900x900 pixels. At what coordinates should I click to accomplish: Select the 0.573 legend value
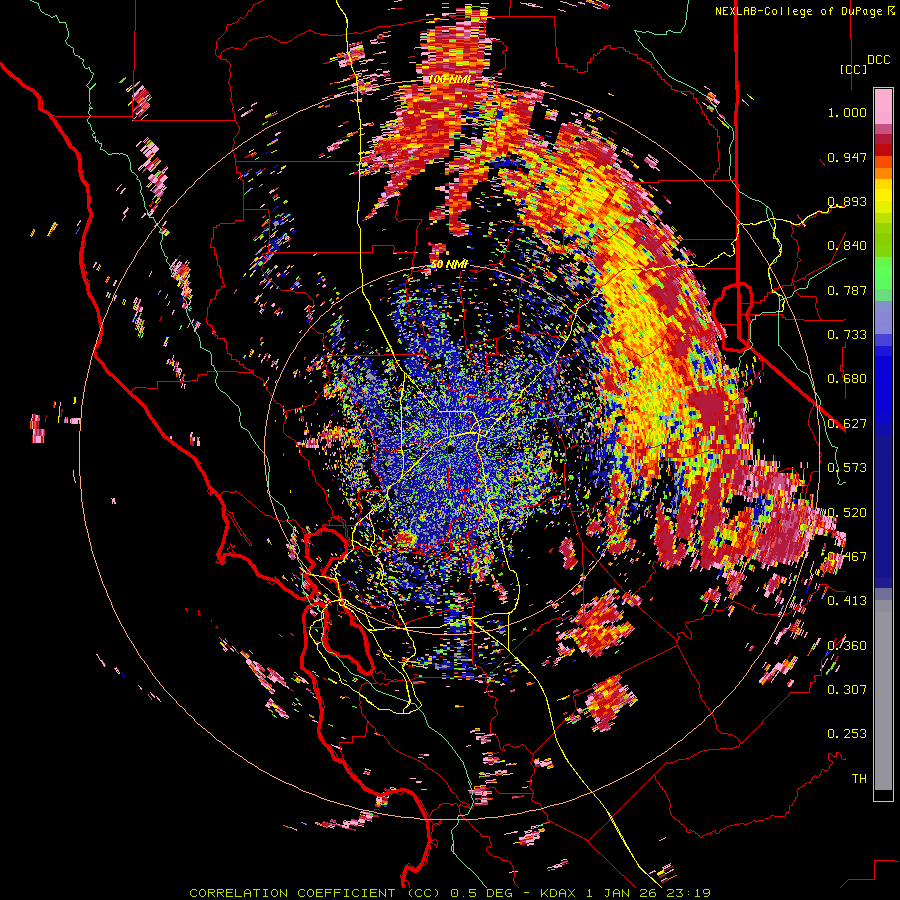click(x=847, y=468)
